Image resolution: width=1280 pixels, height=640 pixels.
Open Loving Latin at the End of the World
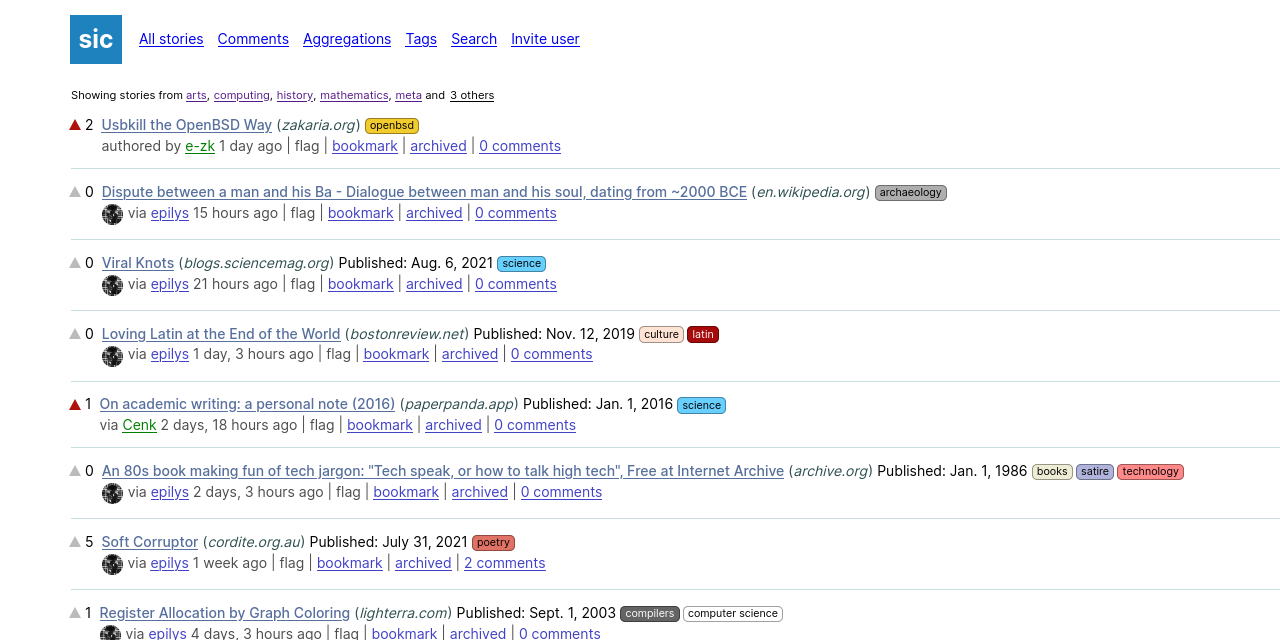tap(221, 334)
